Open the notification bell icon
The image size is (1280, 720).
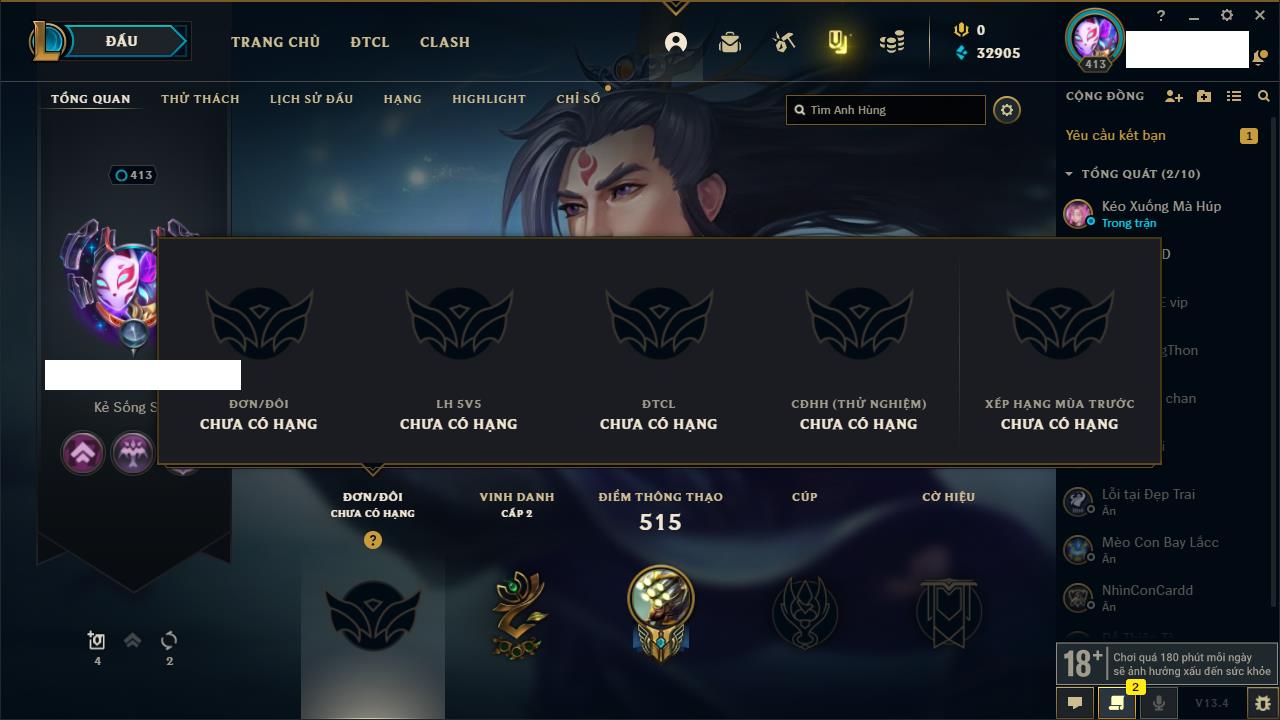(x=1259, y=58)
